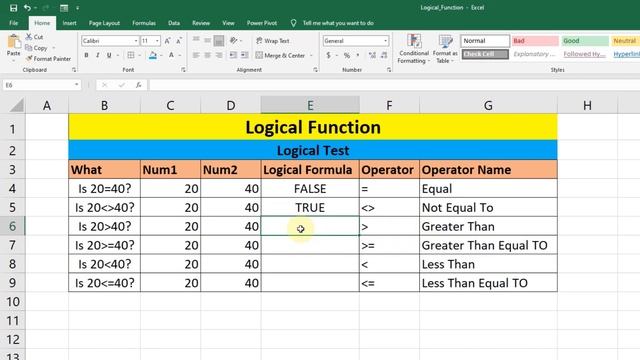Cut the selection with the scissors icon
The width and height of the screenshot is (640, 360).
(29, 37)
